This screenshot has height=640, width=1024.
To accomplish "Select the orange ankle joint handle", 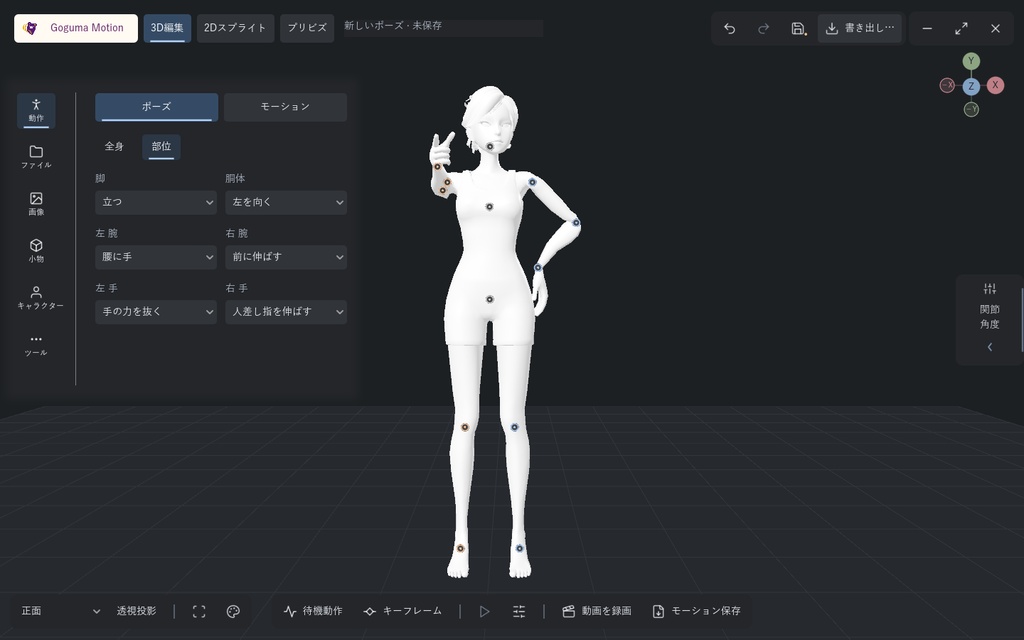I will [460, 548].
